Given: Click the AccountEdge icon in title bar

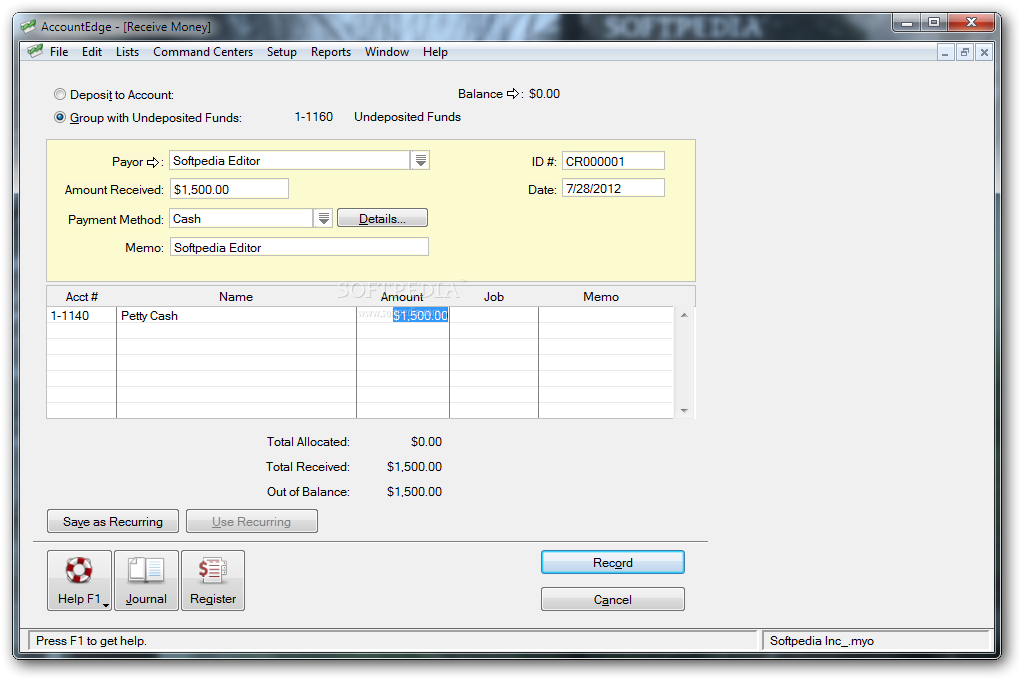Looking at the screenshot, I should (28, 27).
